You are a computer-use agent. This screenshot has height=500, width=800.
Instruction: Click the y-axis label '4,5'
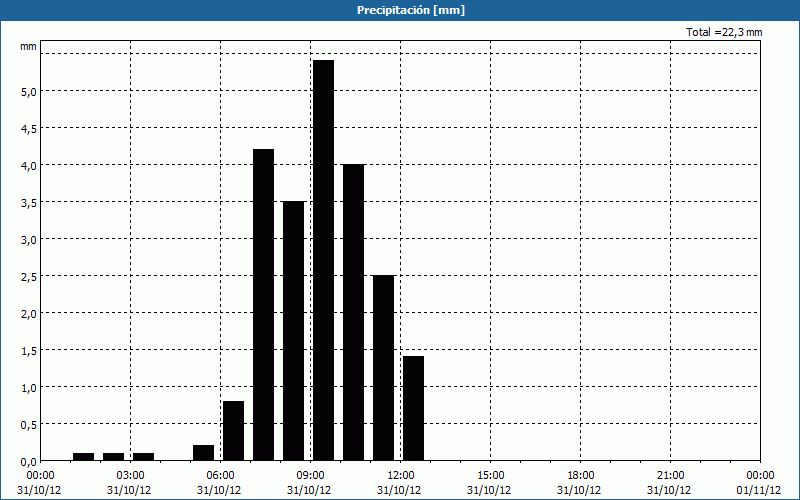click(x=29, y=129)
